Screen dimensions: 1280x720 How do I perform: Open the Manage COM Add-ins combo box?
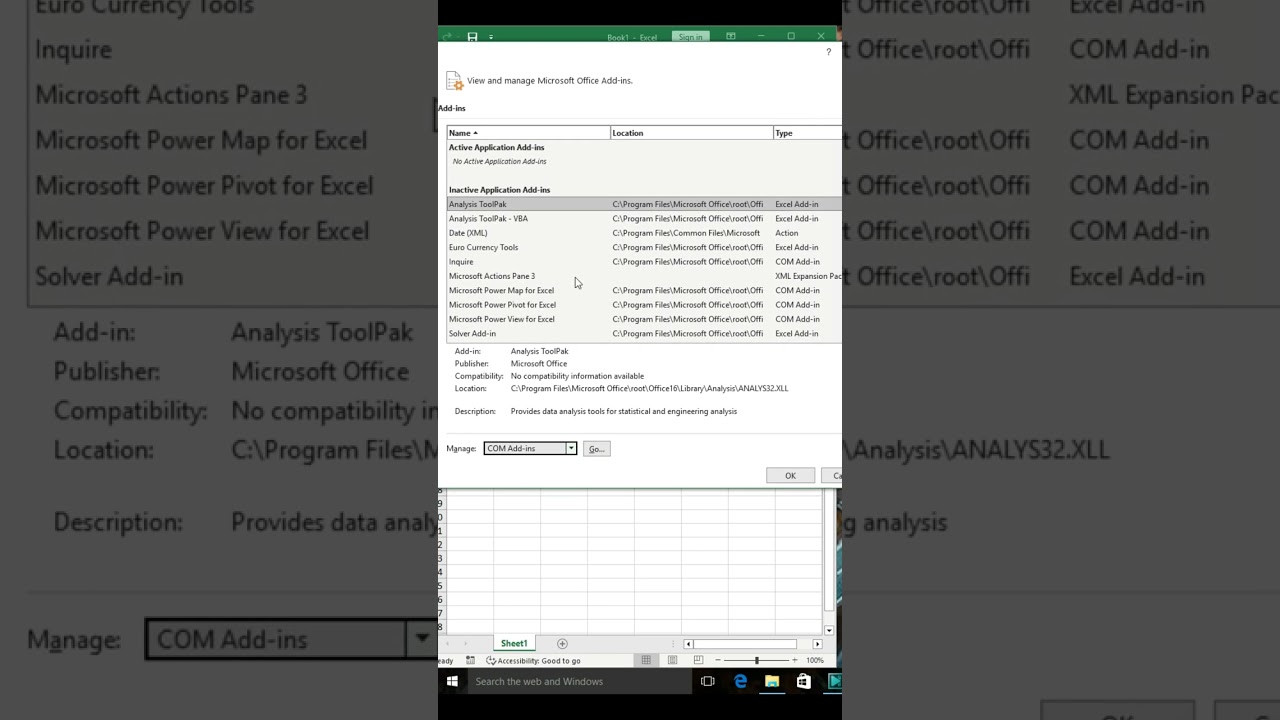click(530, 448)
